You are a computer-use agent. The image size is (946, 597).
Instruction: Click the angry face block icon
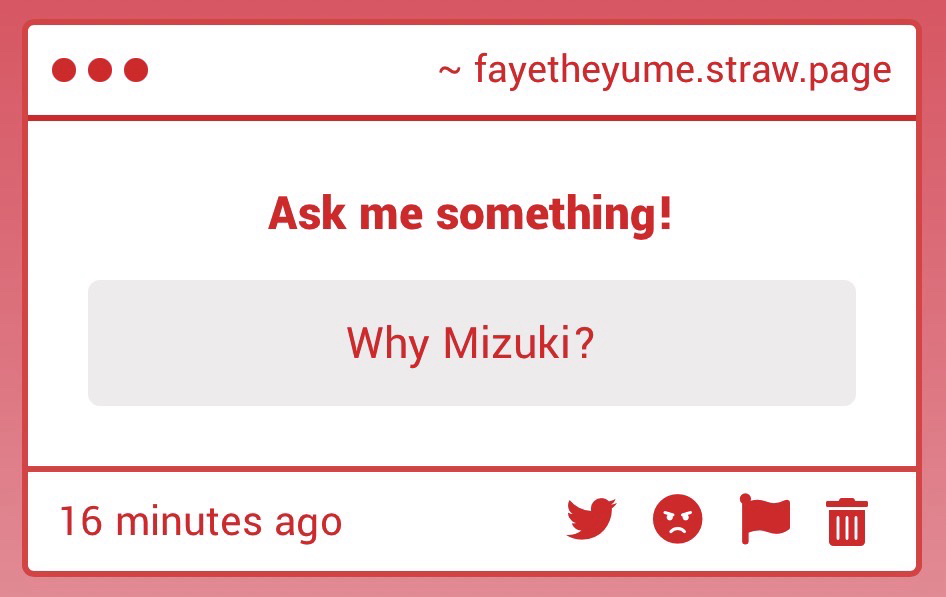tap(678, 521)
